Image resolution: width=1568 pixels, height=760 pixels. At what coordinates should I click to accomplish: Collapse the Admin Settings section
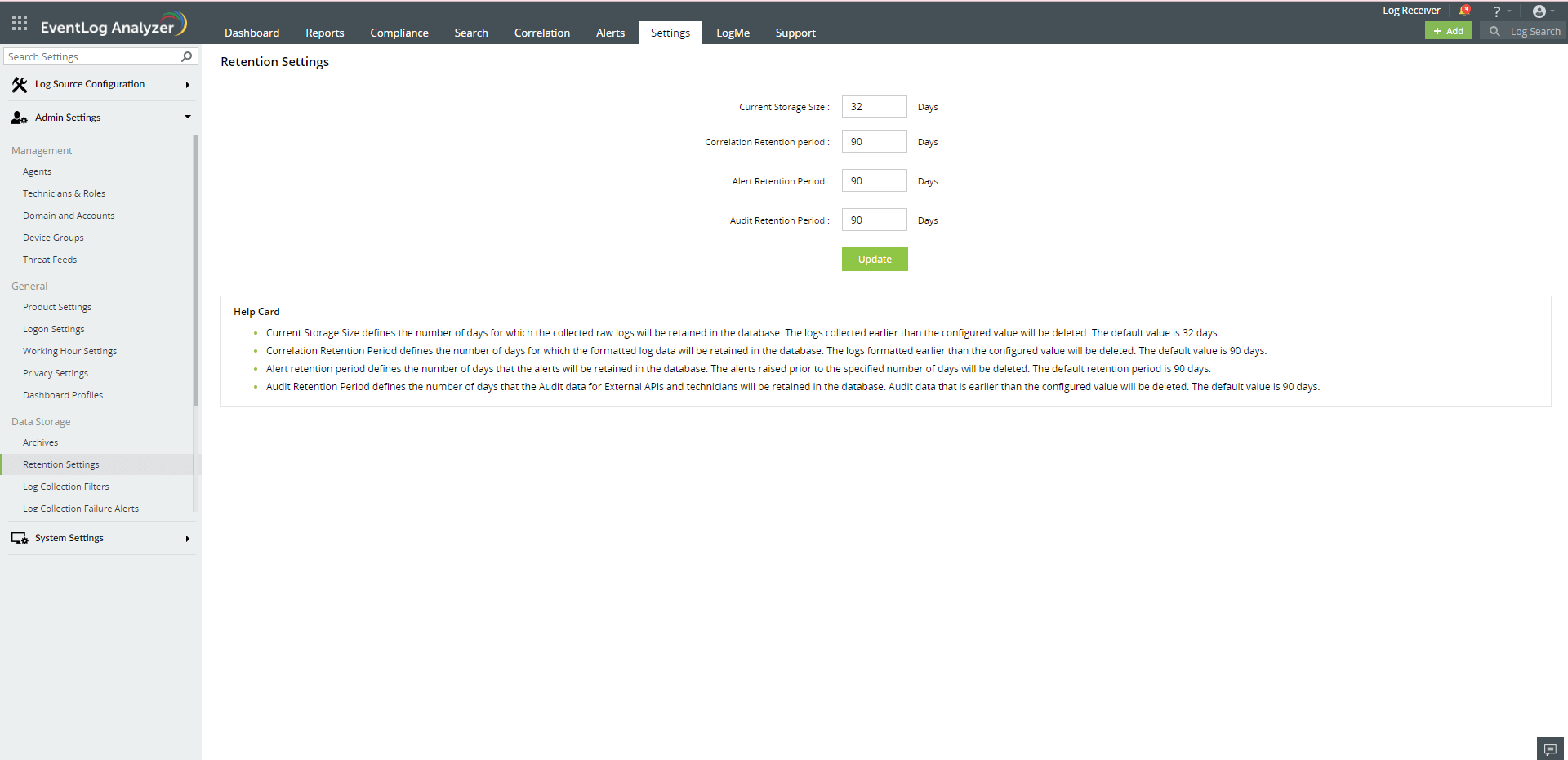(x=187, y=117)
